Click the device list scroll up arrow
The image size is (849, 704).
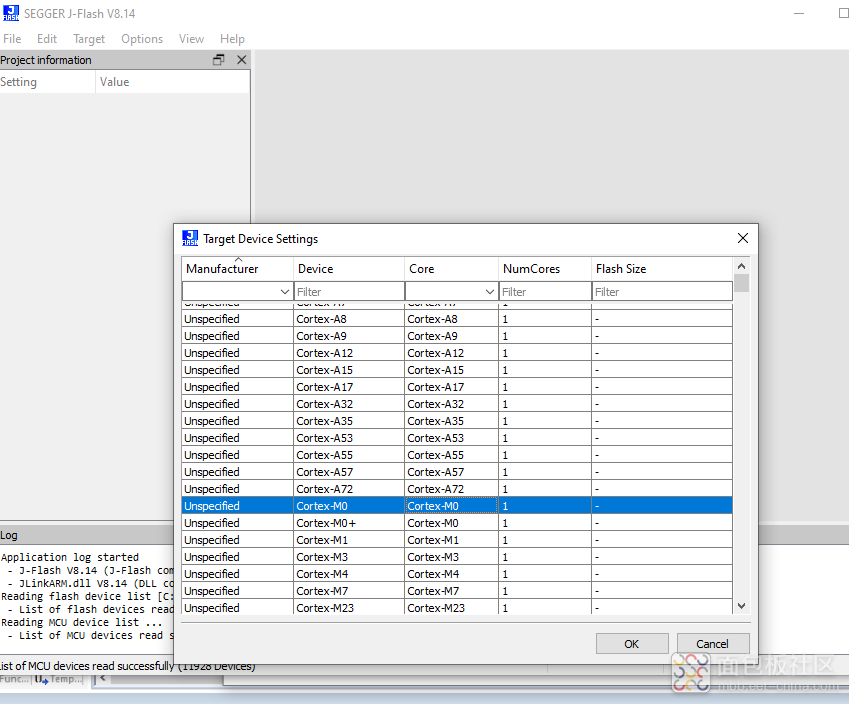pyautogui.click(x=742, y=266)
